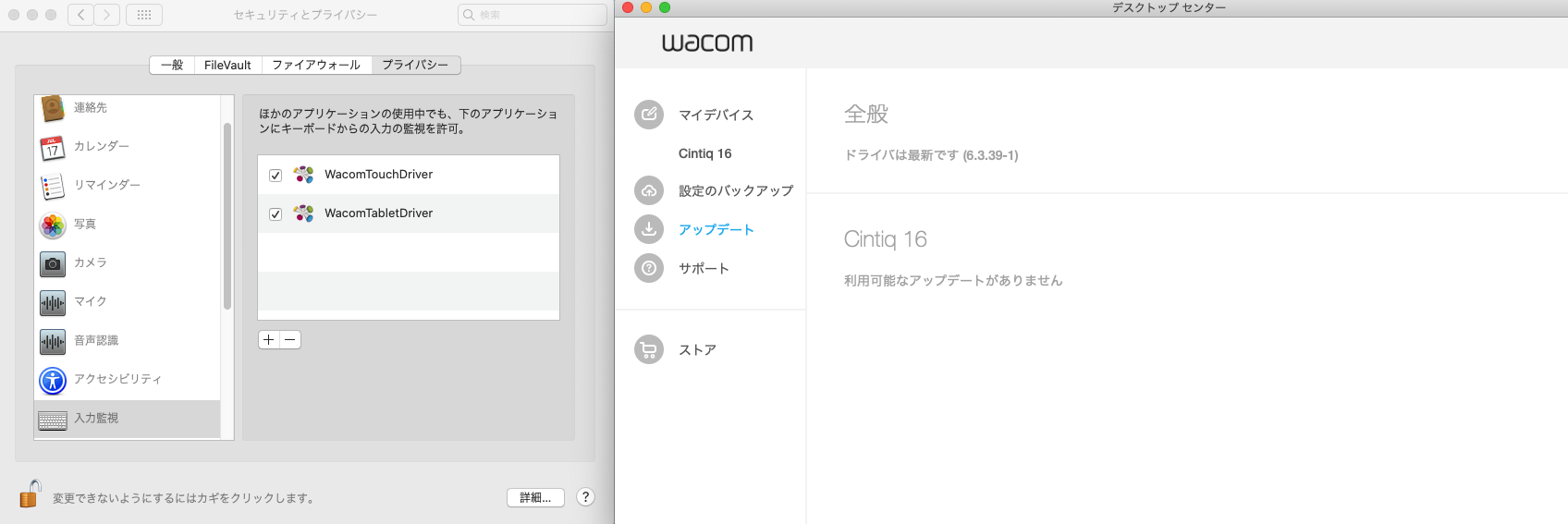
Task: Select Photos (写真) in privacy list
Action: (128, 224)
